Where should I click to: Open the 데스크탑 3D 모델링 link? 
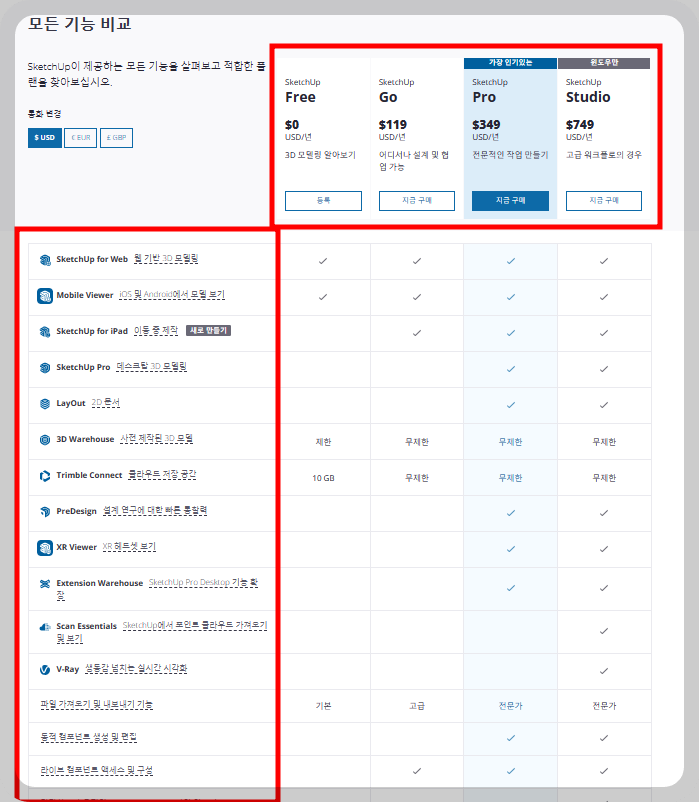click(x=151, y=366)
